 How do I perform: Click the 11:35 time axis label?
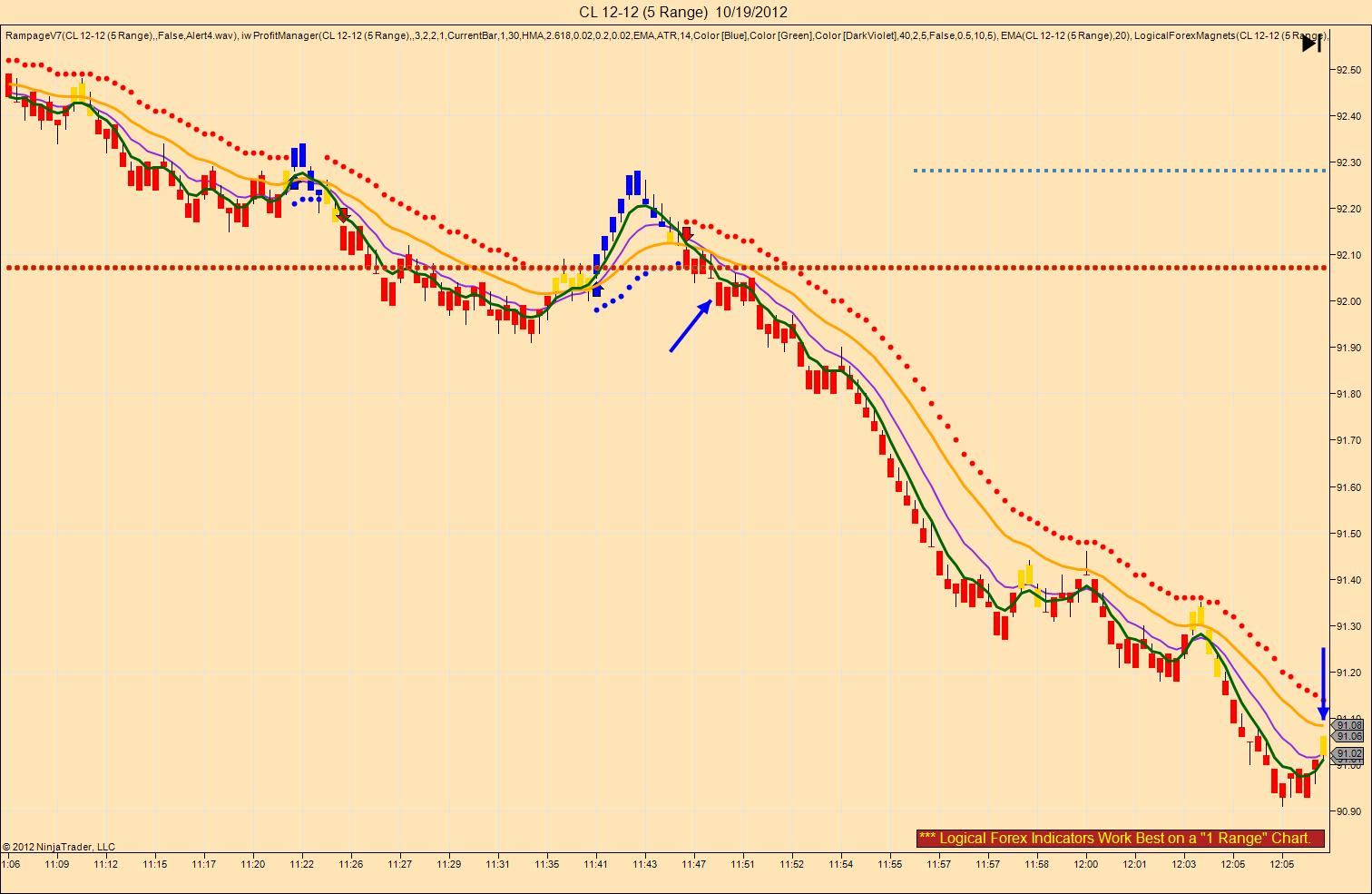[546, 864]
